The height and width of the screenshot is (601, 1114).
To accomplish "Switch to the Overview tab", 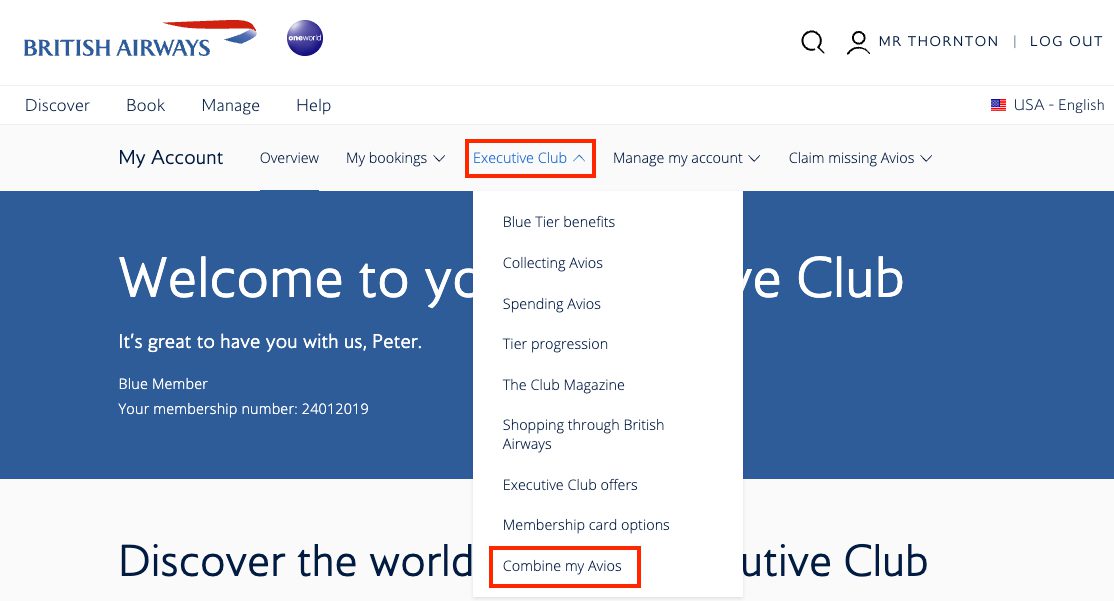I will pos(289,158).
